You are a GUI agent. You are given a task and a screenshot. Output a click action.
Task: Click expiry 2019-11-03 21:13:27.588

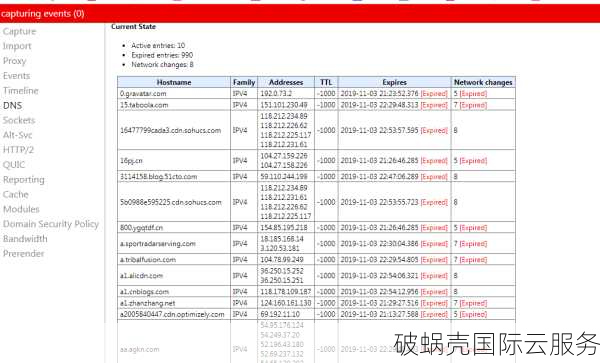point(379,314)
